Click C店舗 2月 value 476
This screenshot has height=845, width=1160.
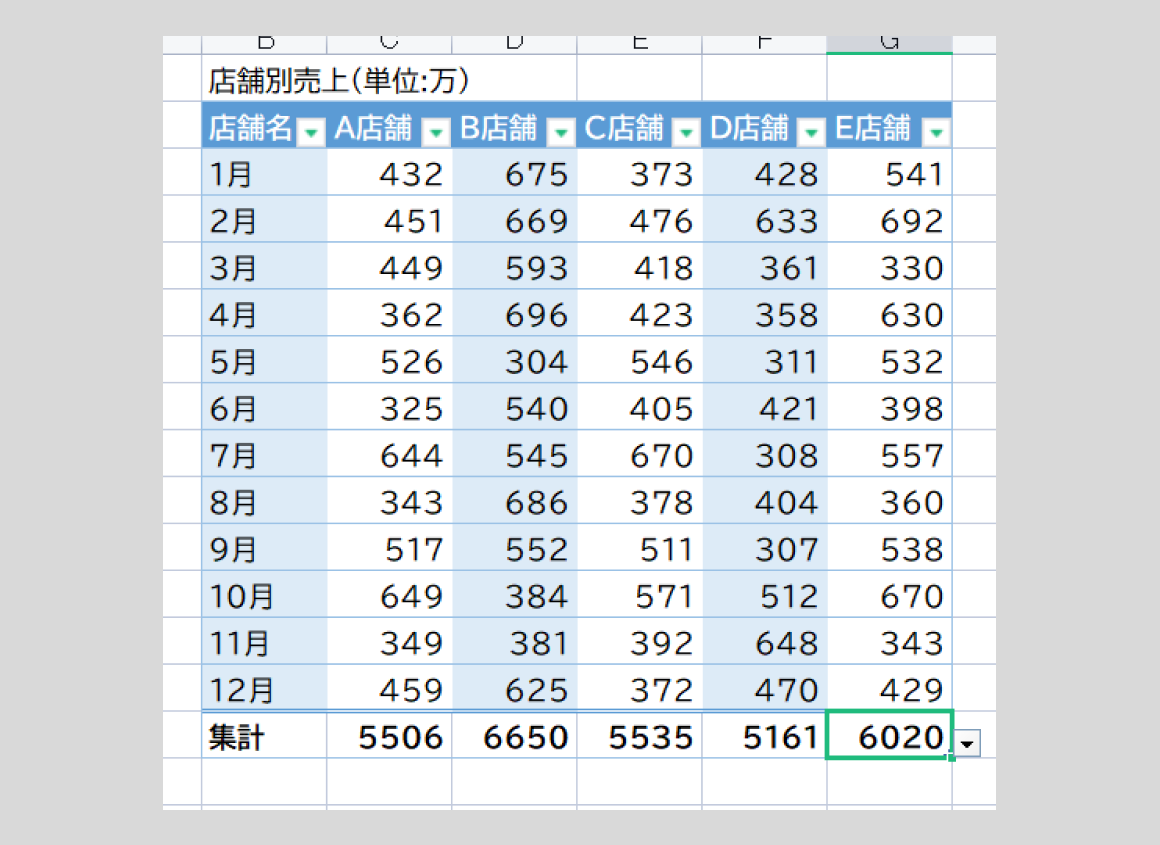[x=639, y=219]
